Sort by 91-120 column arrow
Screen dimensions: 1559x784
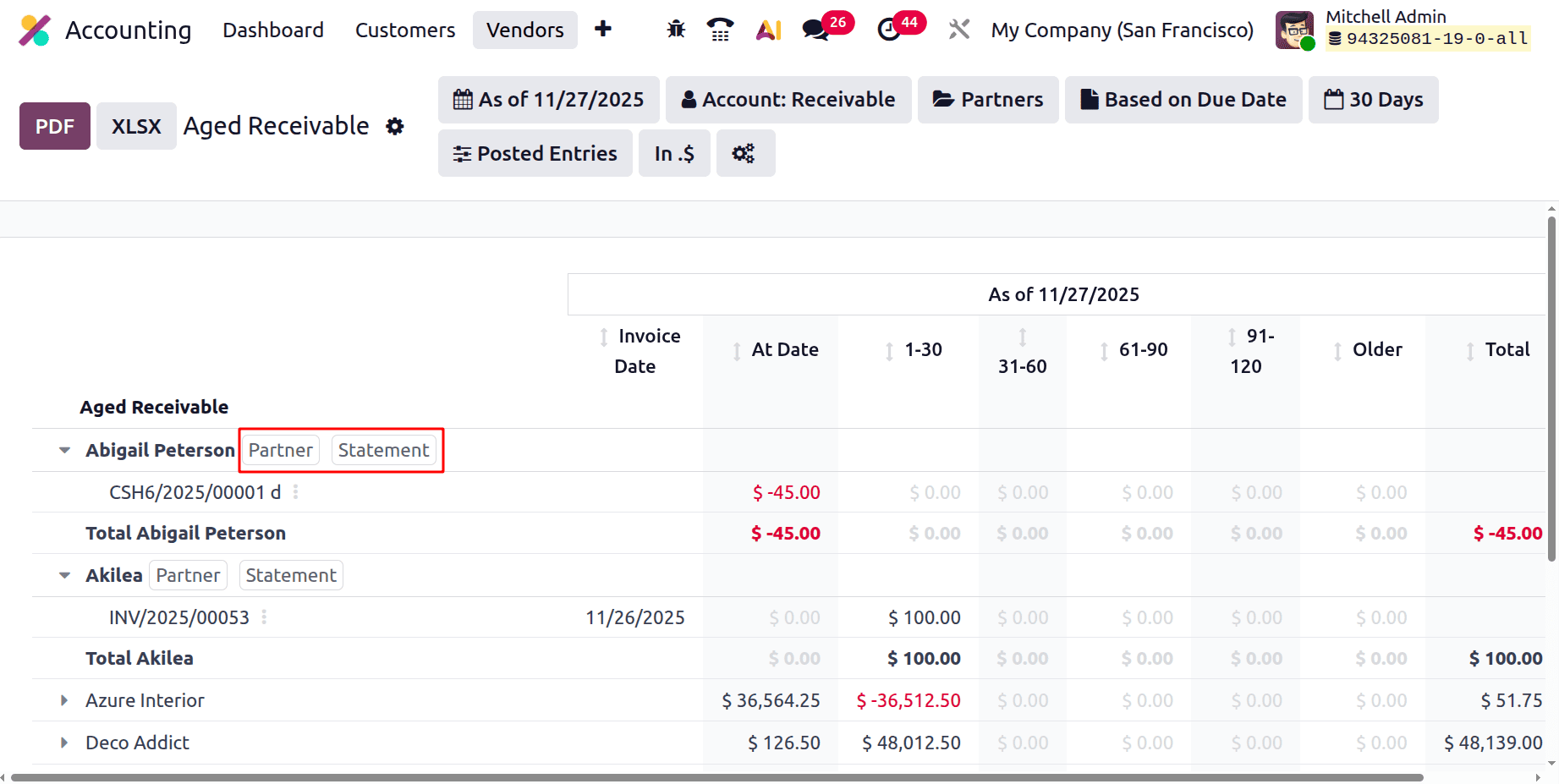click(x=1232, y=337)
